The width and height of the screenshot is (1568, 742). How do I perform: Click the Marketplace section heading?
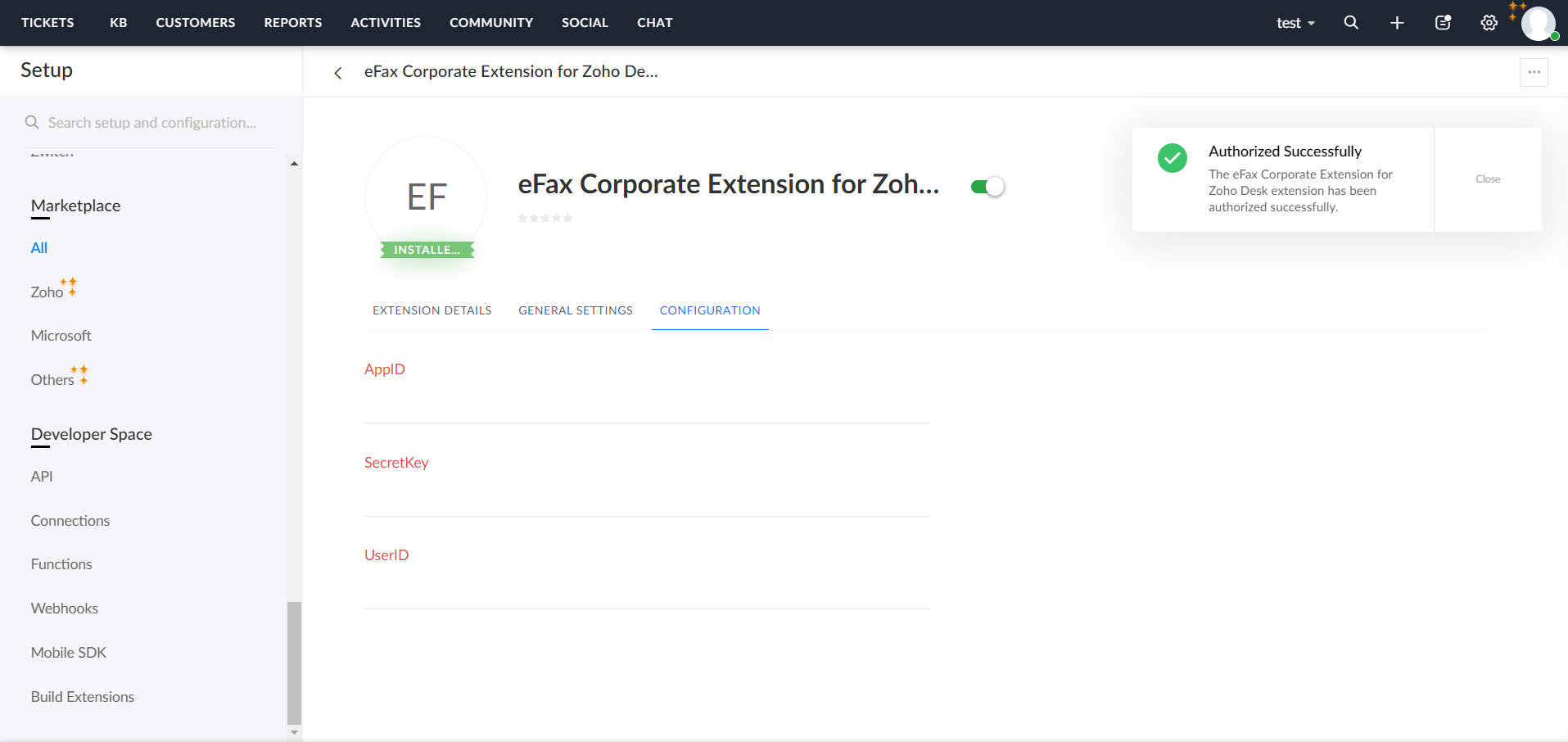point(75,206)
